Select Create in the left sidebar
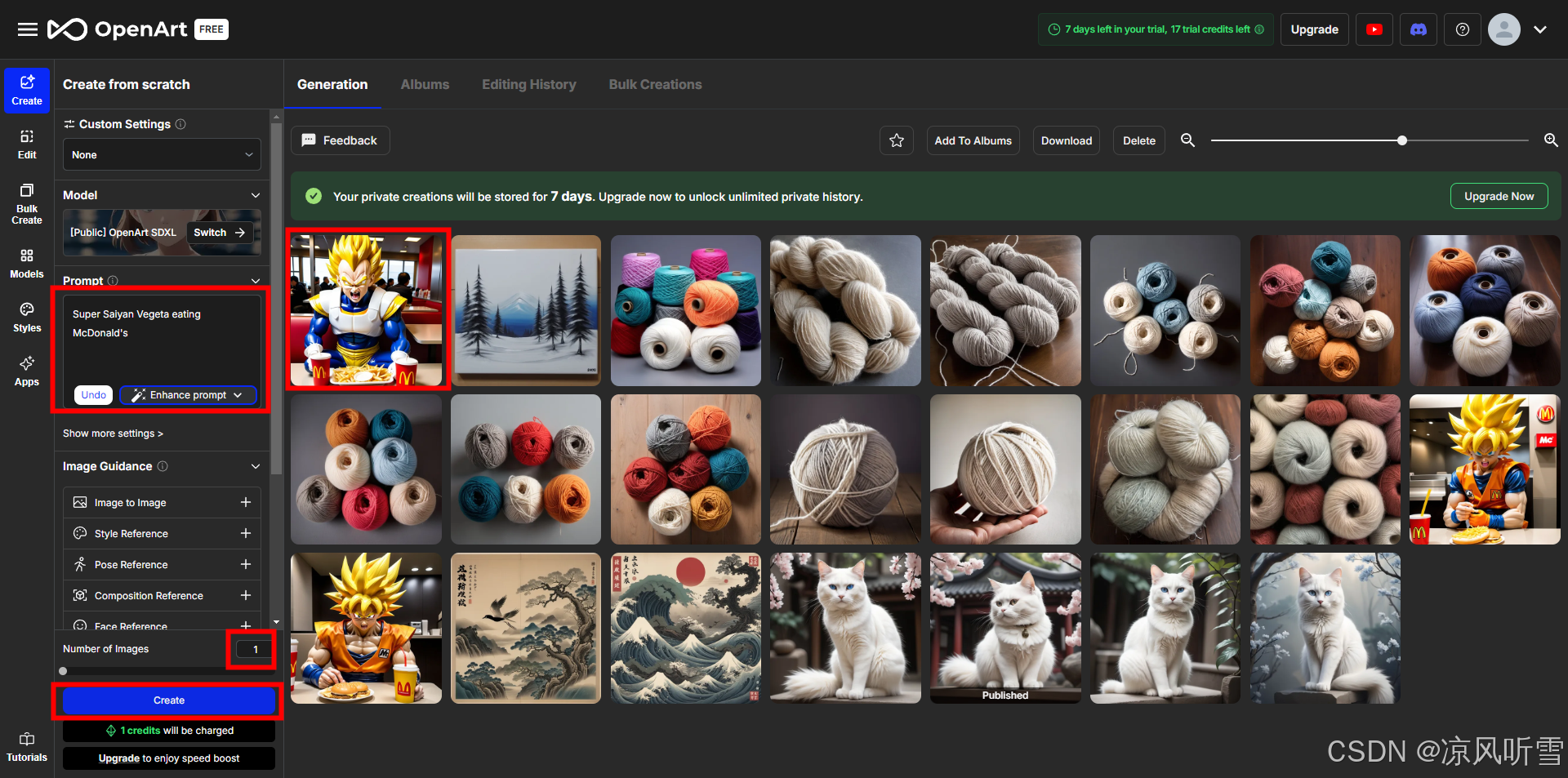Image resolution: width=1568 pixels, height=778 pixels. click(x=27, y=91)
